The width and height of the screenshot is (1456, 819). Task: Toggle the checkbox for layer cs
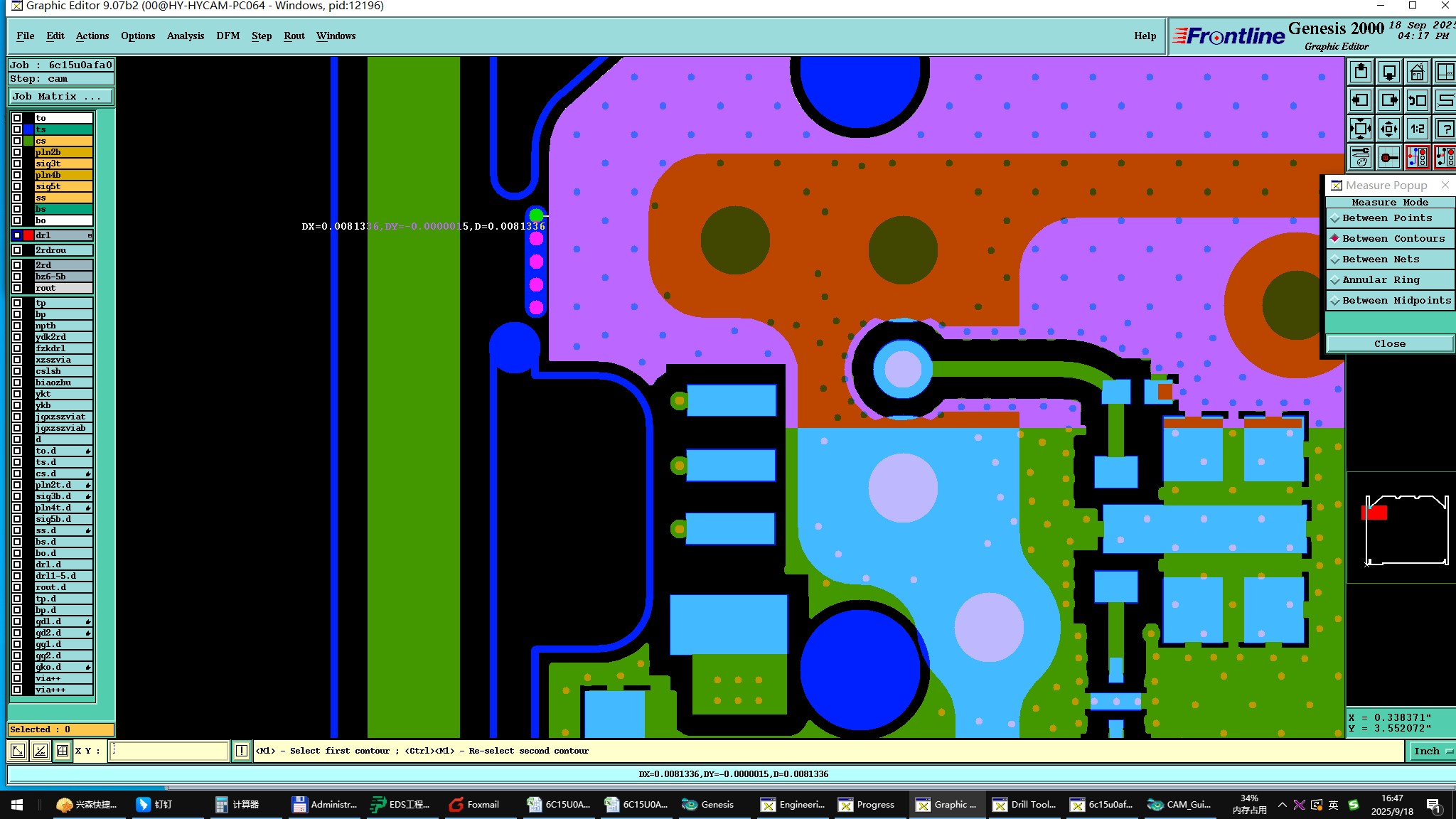(x=17, y=141)
